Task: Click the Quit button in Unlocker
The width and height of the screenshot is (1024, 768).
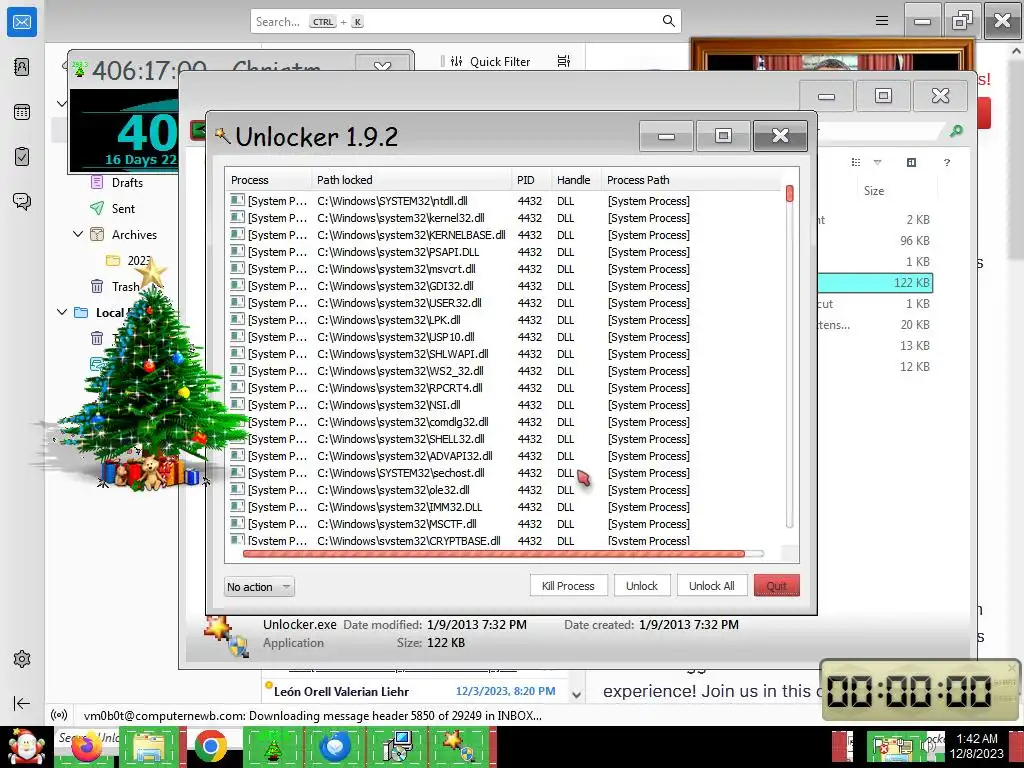Action: (776, 586)
